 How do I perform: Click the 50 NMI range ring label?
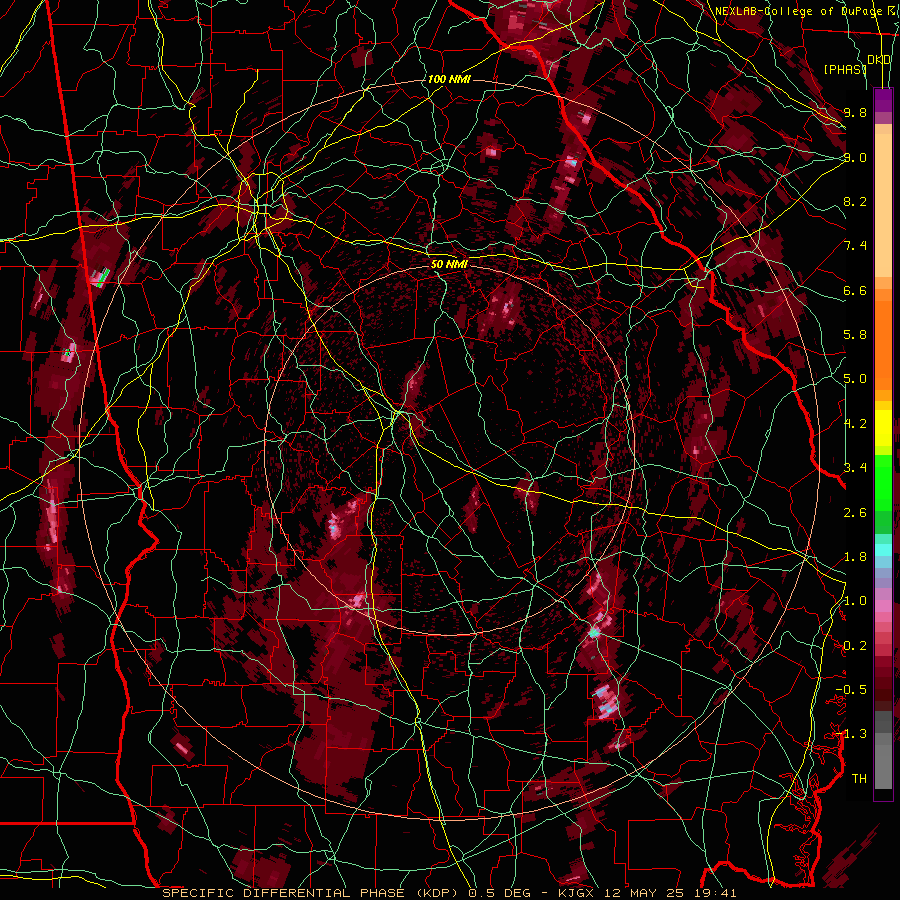click(x=449, y=264)
